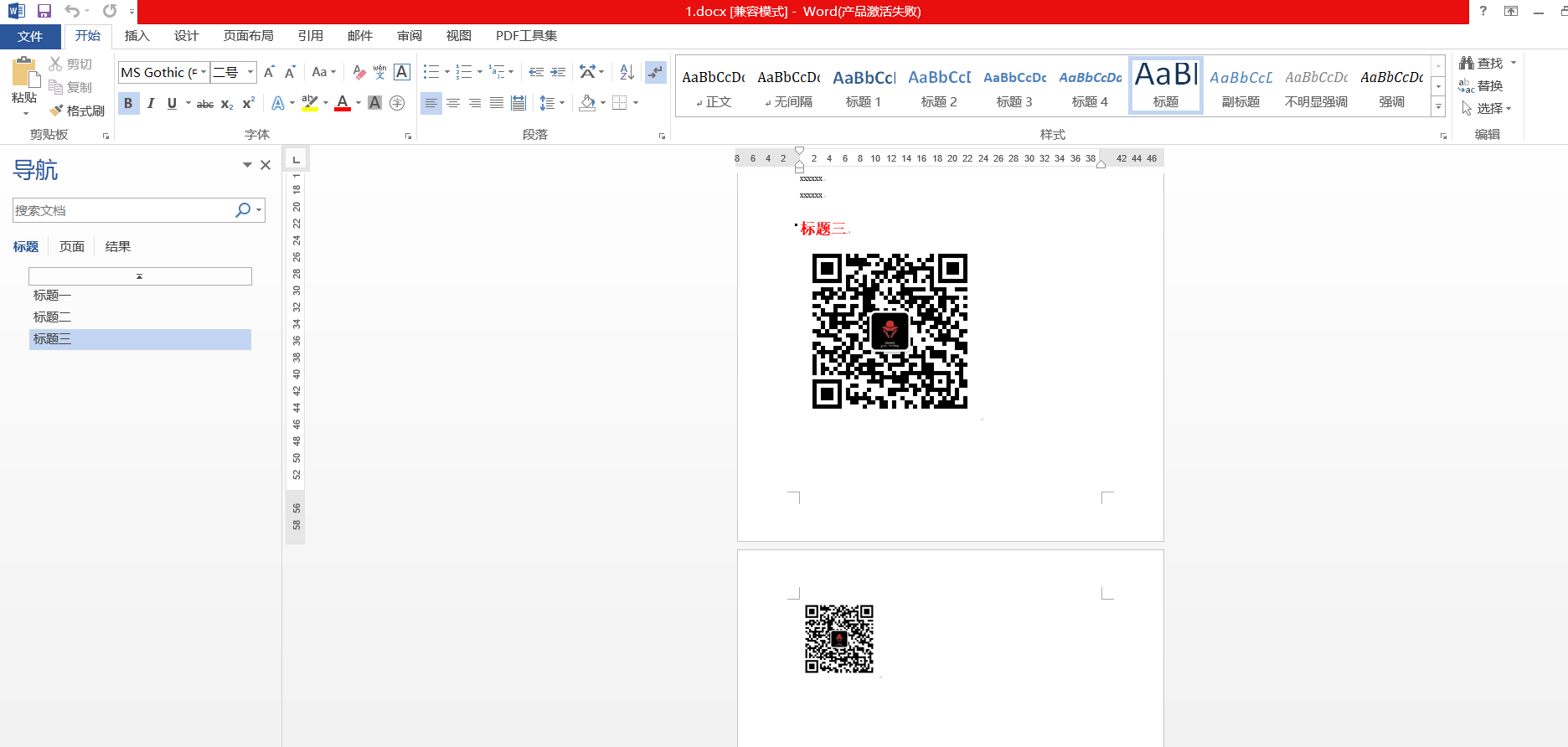Screen dimensions: 1568x747
Task: Center align the paragraph
Action: click(453, 103)
